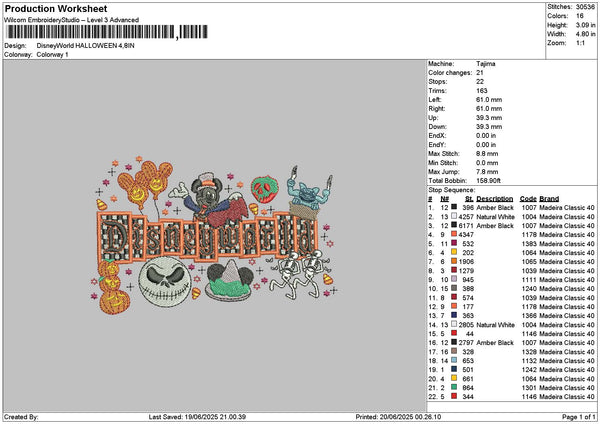Click the embroidery design preview image
The height and width of the screenshot is (424, 600).
pos(215,235)
